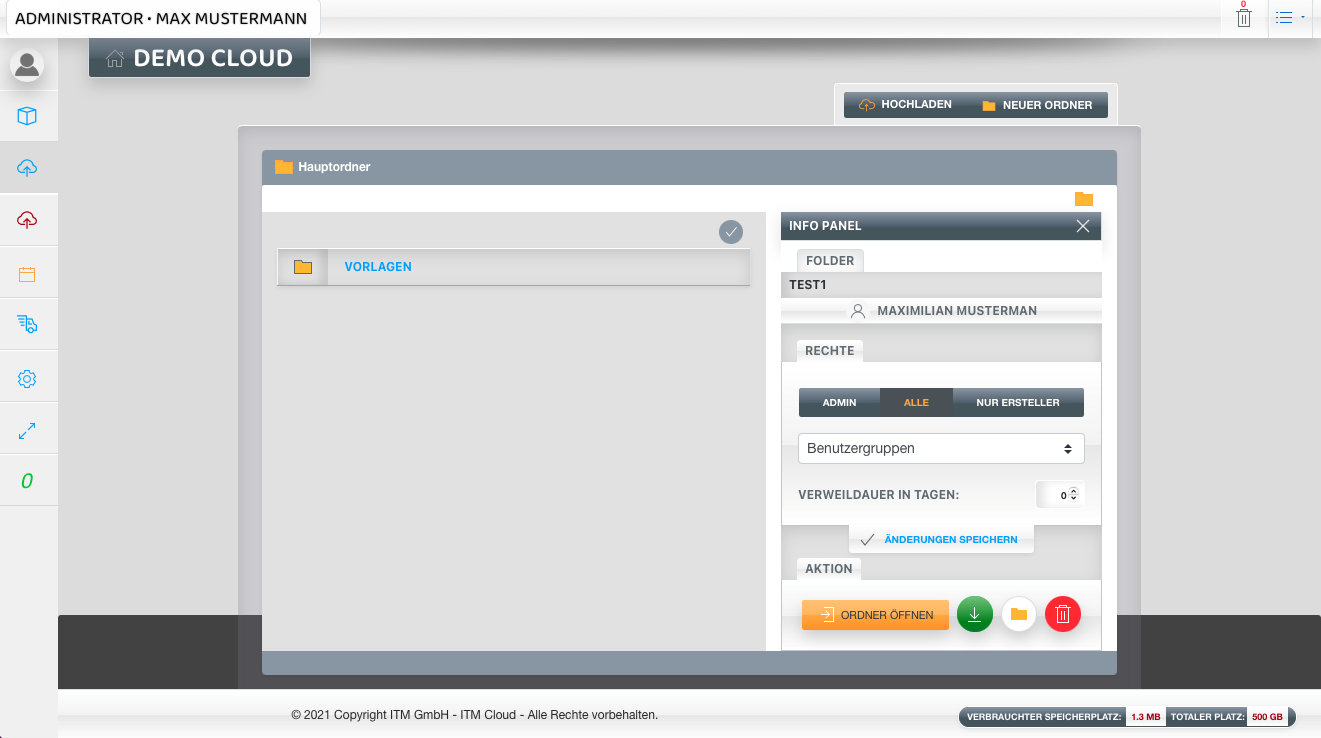Adjust Verweildauer in Tagen number stepper

(x=1073, y=494)
